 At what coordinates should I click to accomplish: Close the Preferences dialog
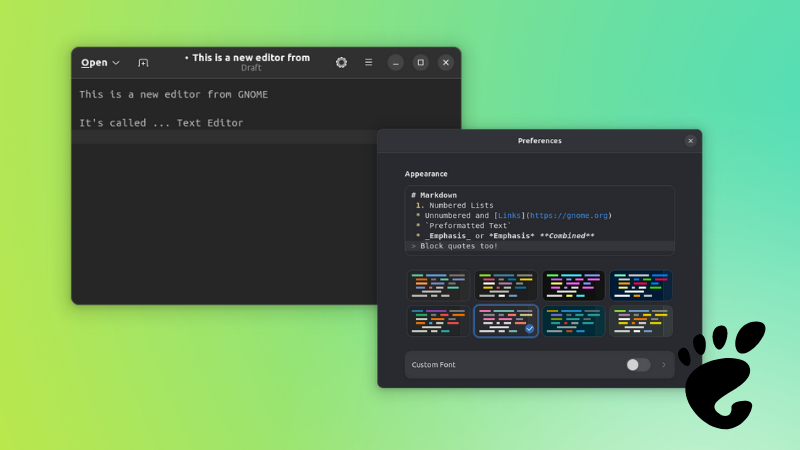(690, 141)
